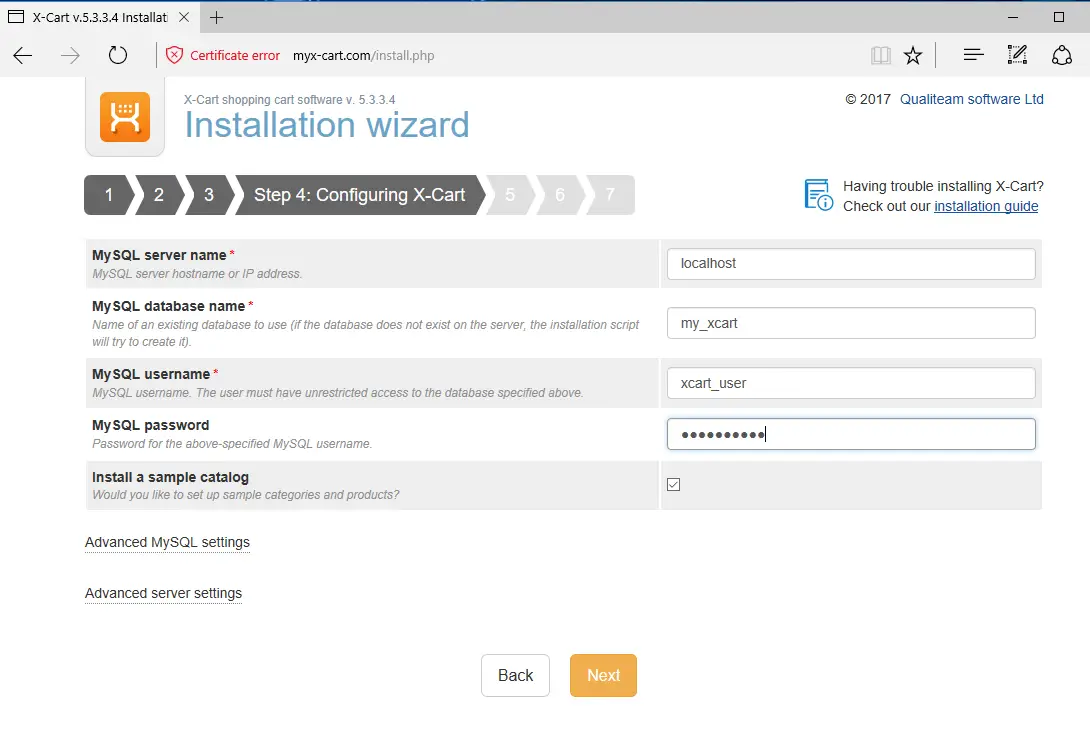Expand Advanced MySQL settings
The image size is (1090, 740).
tap(167, 542)
